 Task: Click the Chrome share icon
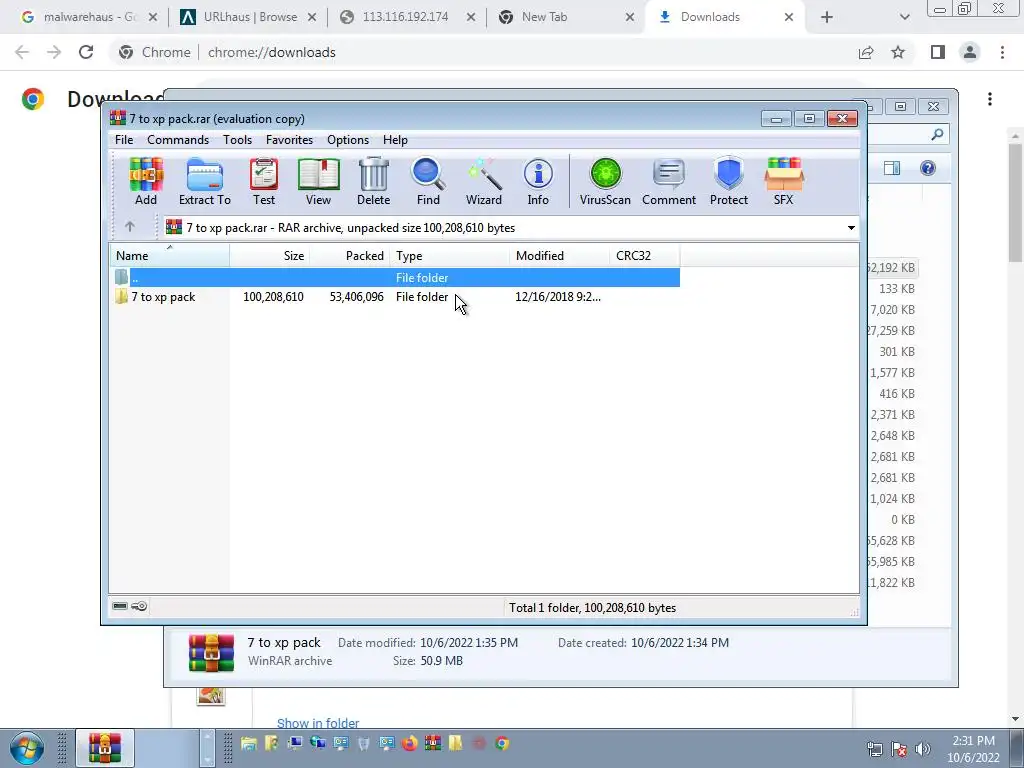(866, 52)
